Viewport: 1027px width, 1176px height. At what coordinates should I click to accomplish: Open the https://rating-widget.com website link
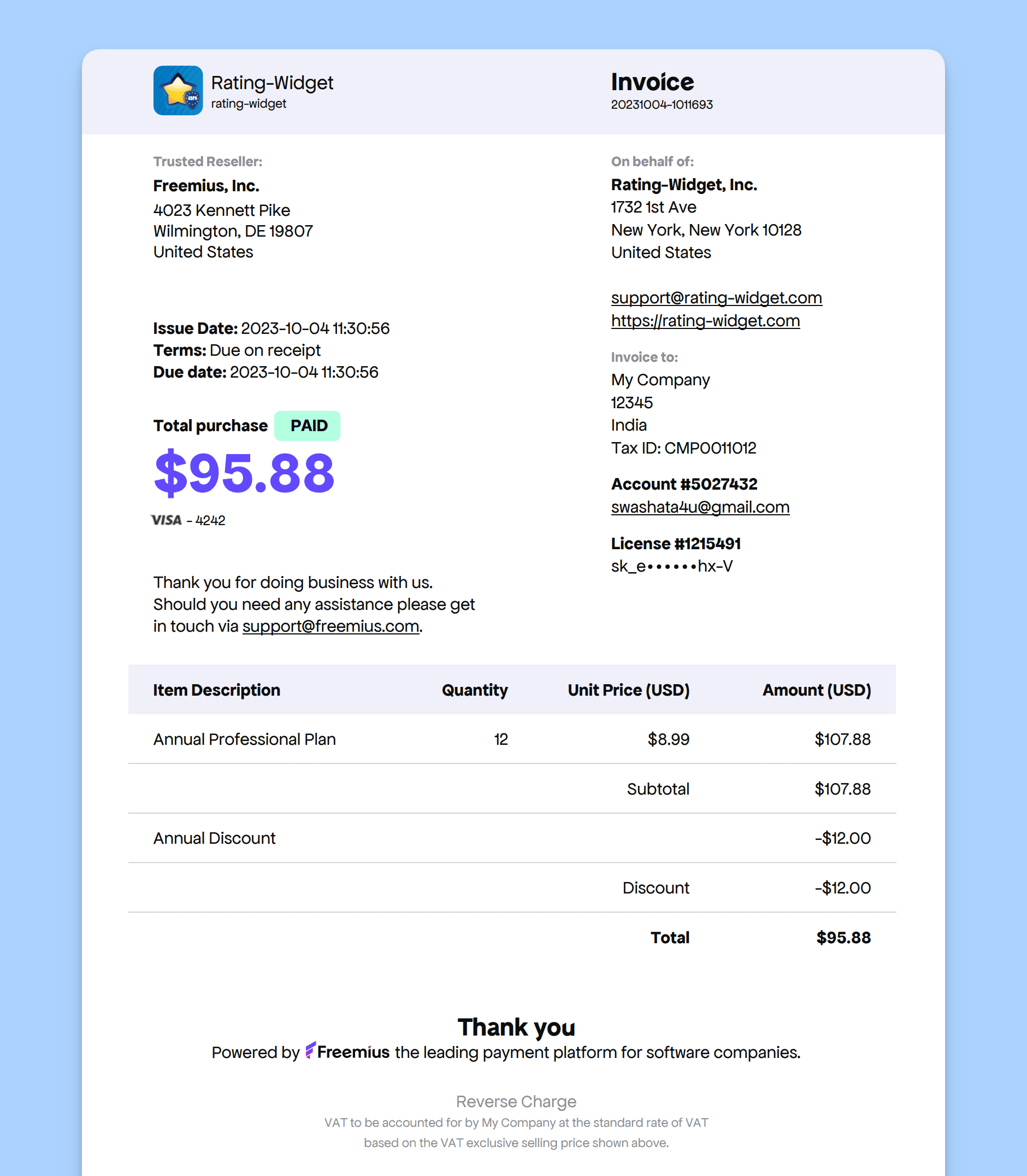(x=705, y=321)
